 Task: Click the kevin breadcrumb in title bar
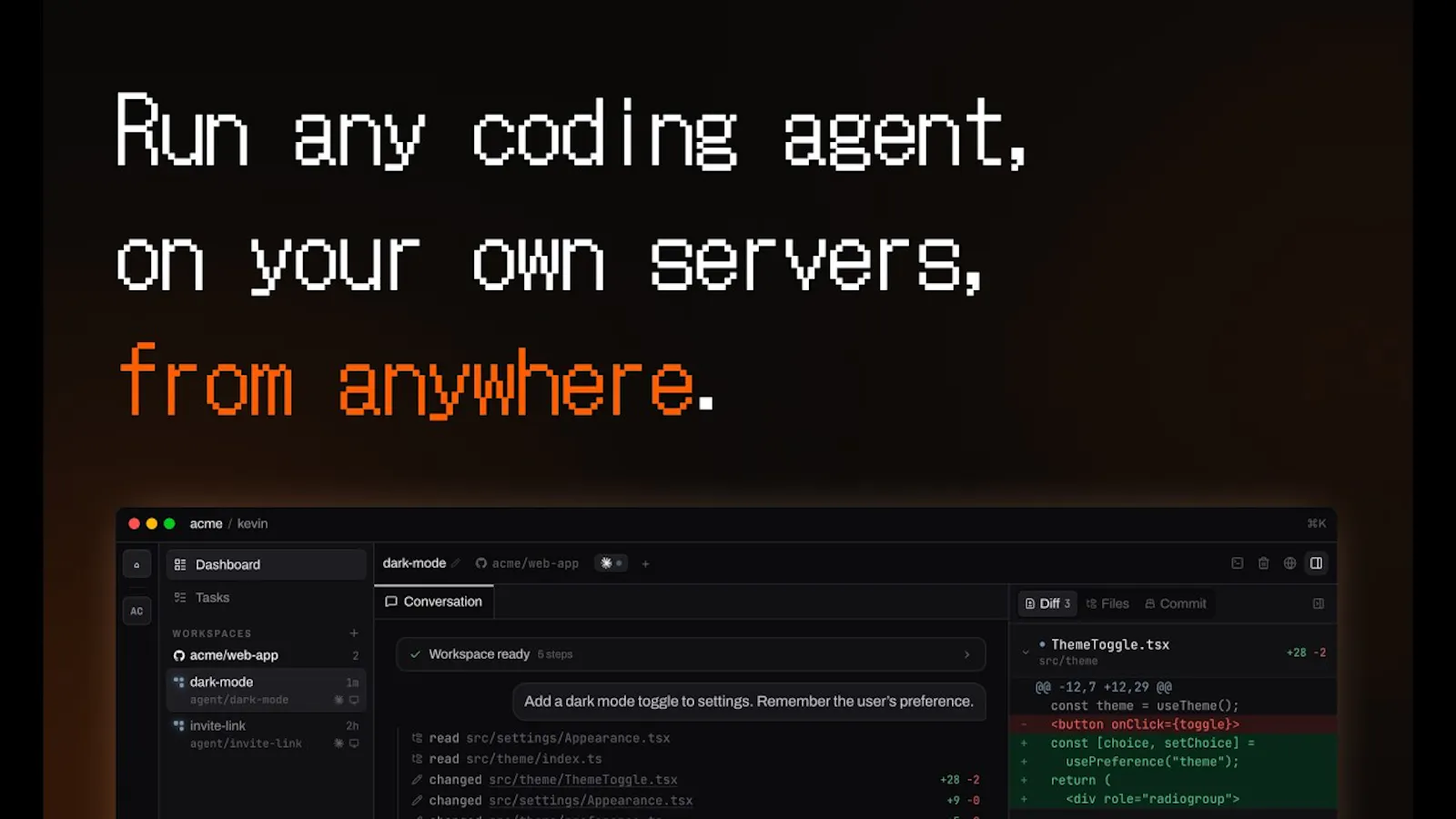252,523
